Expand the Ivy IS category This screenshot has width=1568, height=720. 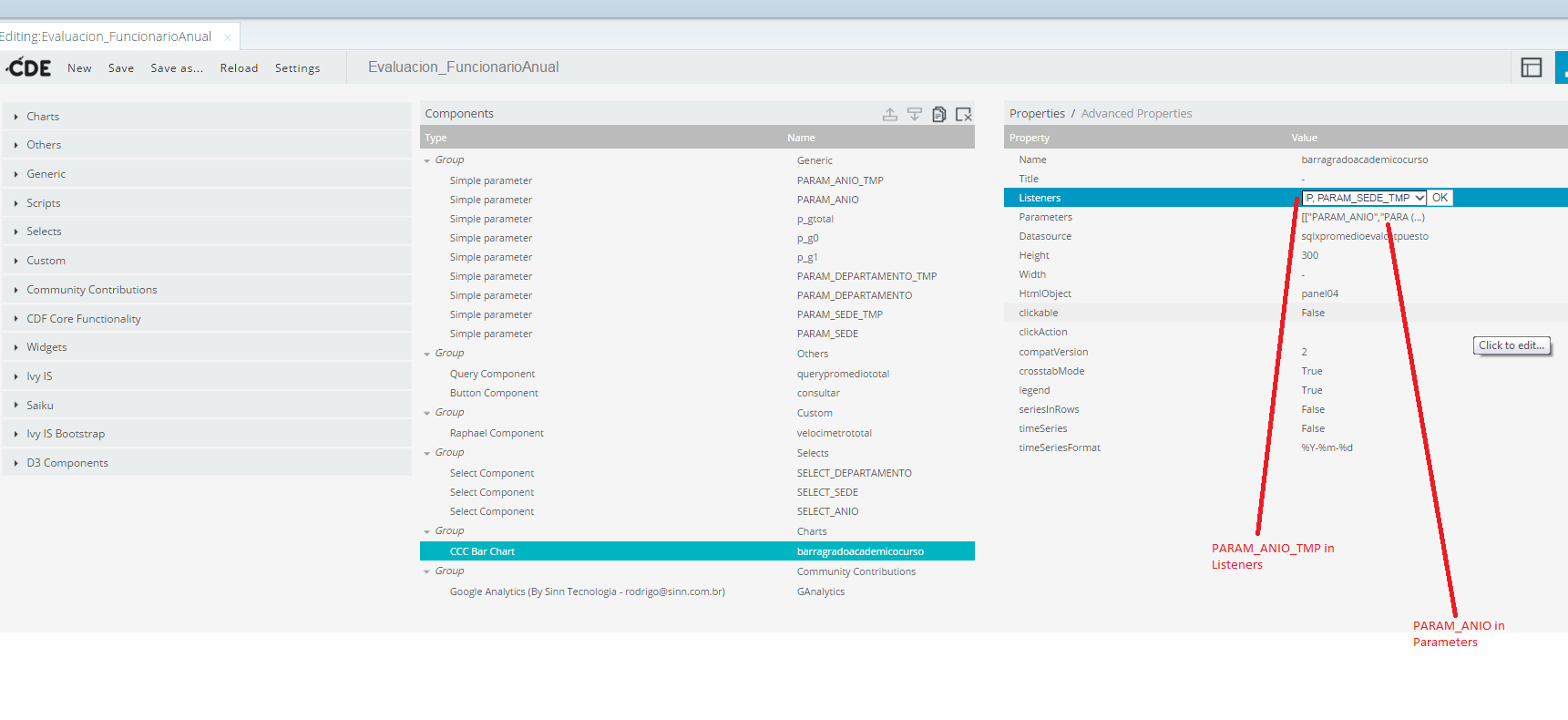coord(206,376)
